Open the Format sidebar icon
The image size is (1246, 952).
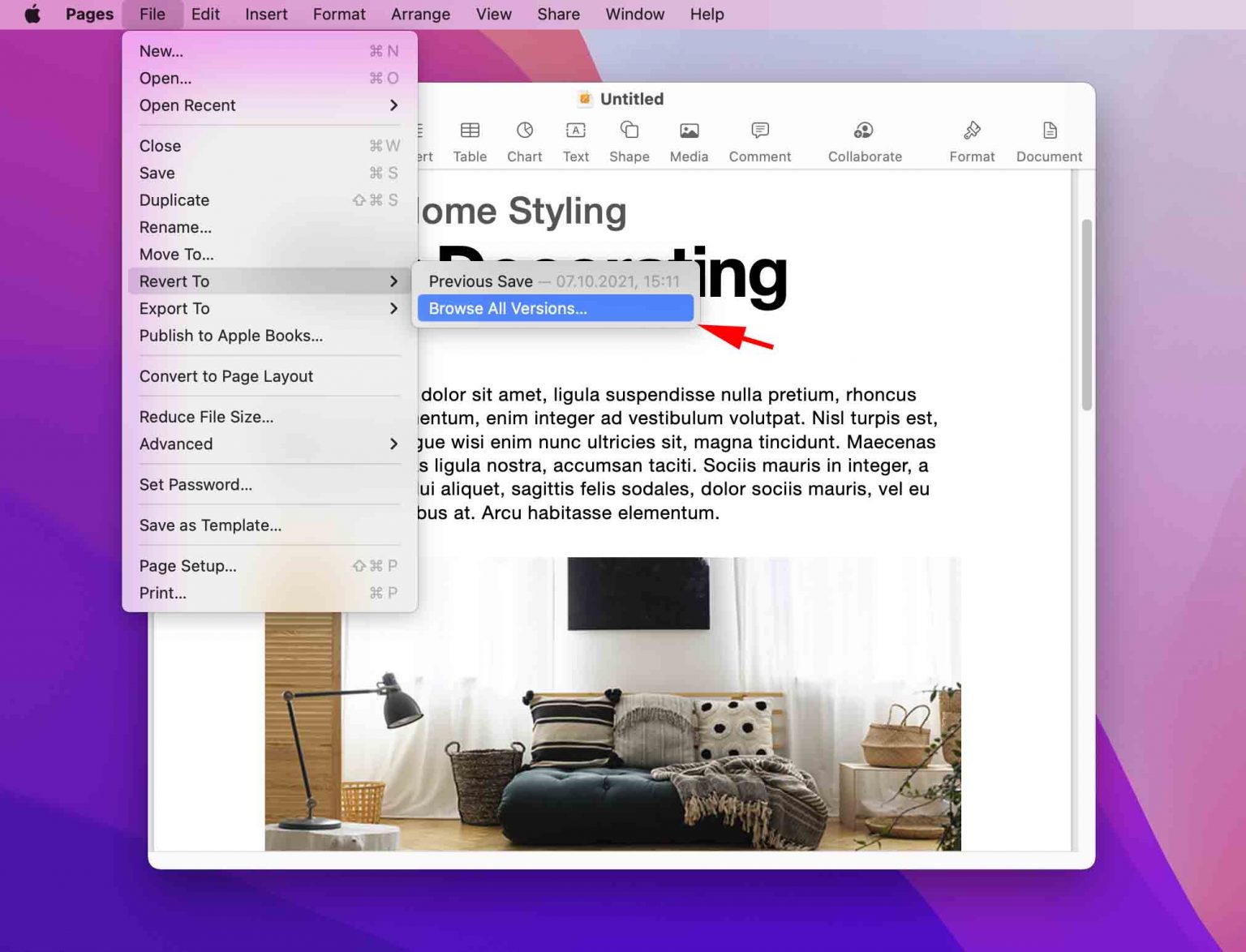pos(971,138)
